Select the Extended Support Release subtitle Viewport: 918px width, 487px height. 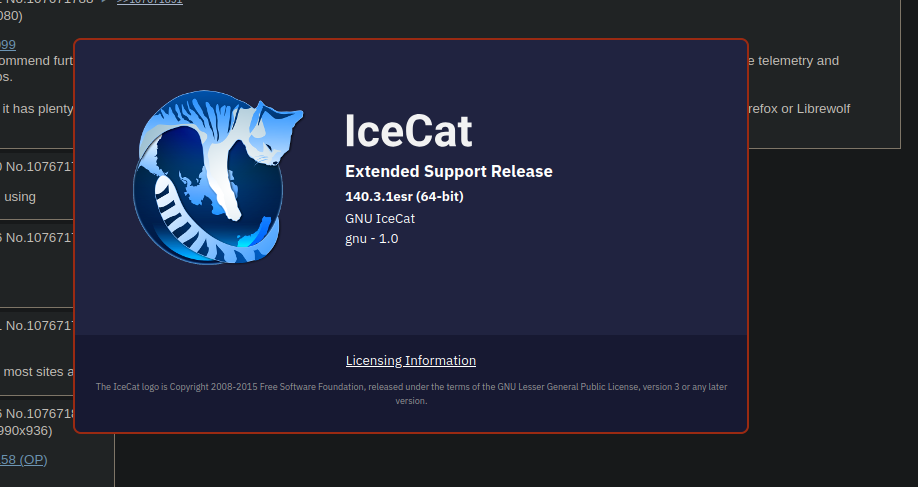point(448,172)
